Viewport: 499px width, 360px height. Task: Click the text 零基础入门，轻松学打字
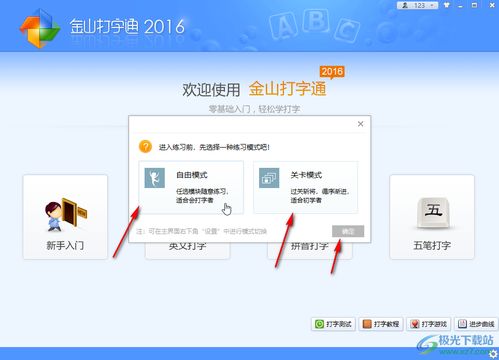tap(254, 109)
